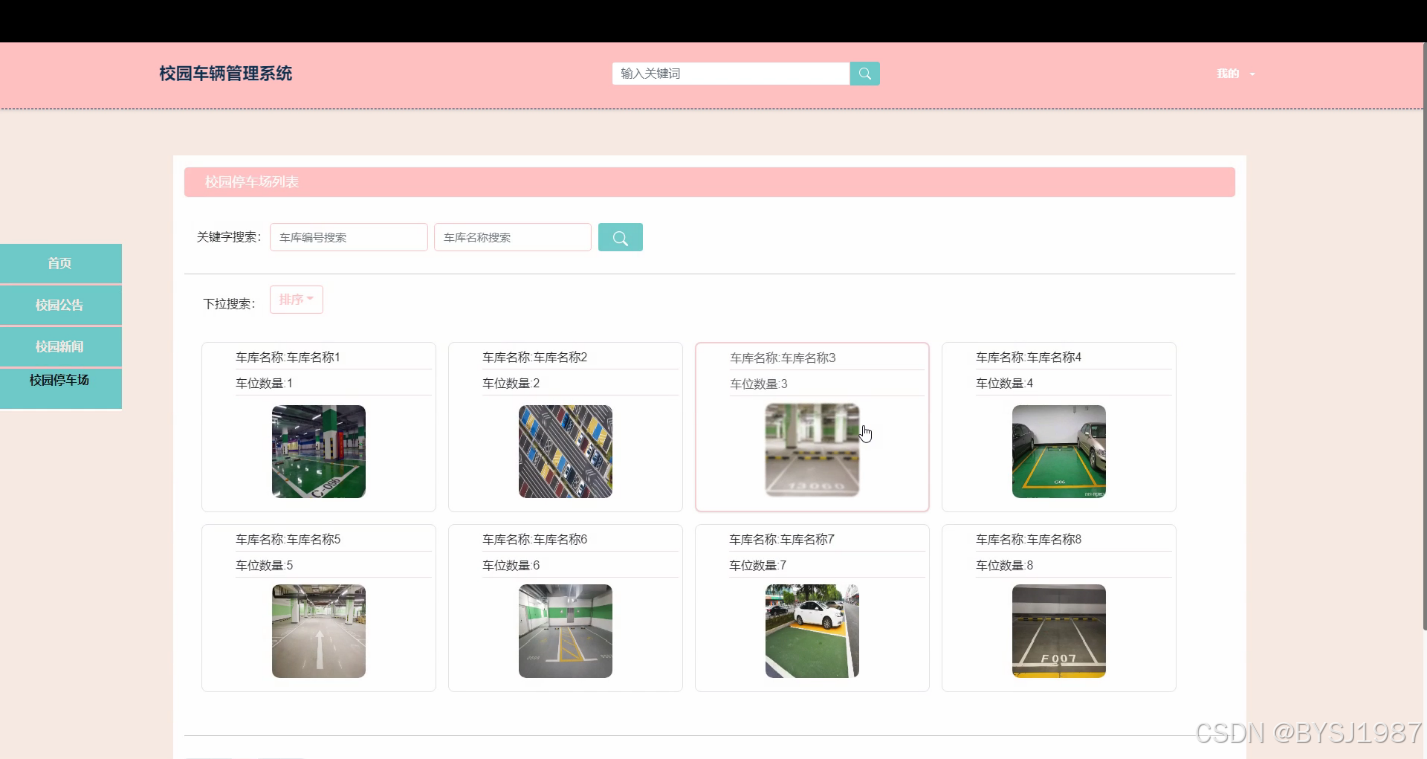Click text 车位数量:4

point(1005,383)
